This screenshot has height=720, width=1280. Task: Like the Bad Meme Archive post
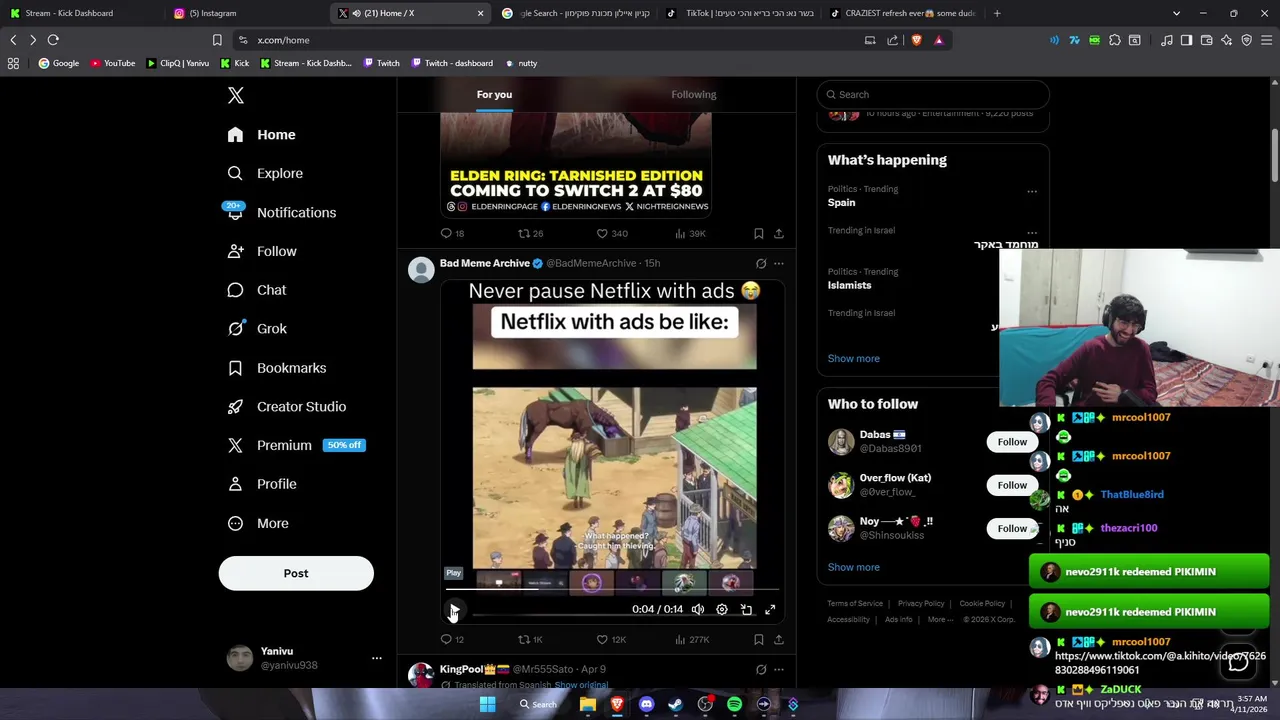point(611,639)
